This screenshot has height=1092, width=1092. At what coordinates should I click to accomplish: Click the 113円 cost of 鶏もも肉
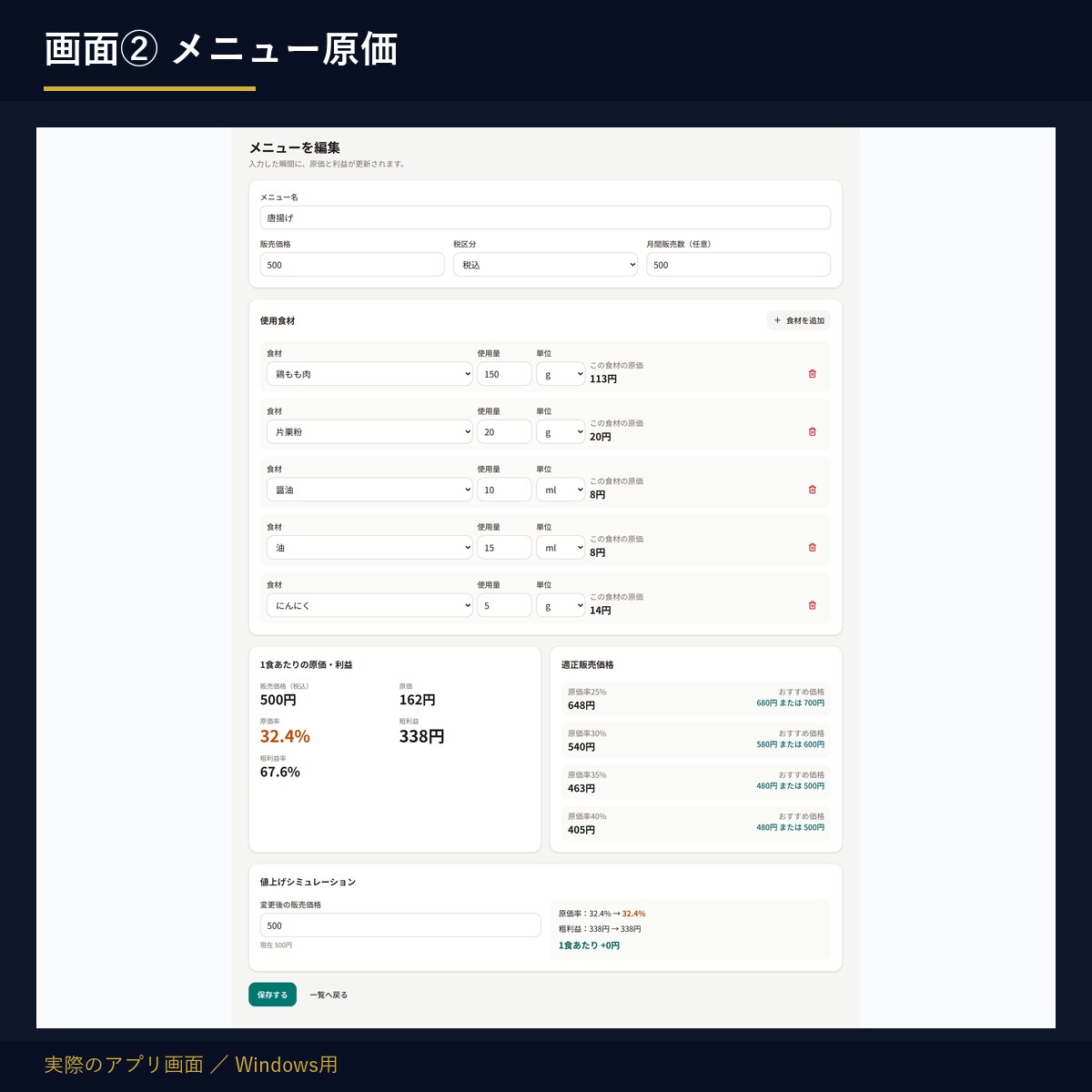pos(603,379)
